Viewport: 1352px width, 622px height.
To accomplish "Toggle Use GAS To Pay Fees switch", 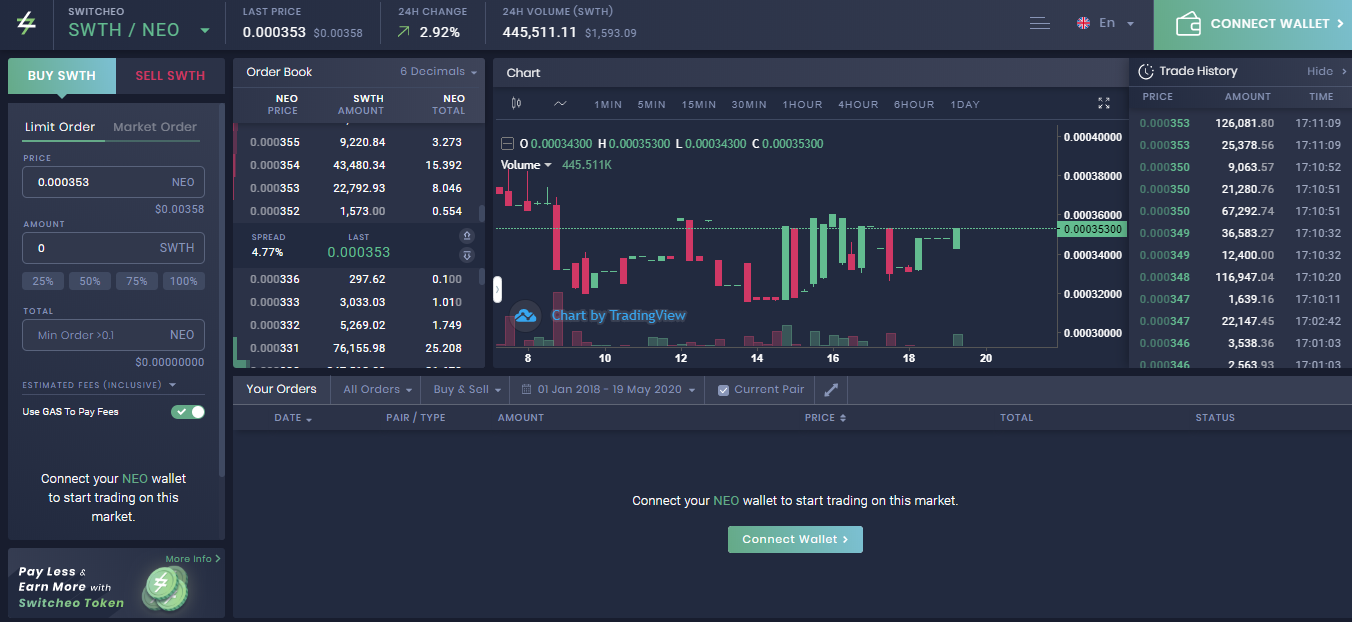I will [188, 411].
